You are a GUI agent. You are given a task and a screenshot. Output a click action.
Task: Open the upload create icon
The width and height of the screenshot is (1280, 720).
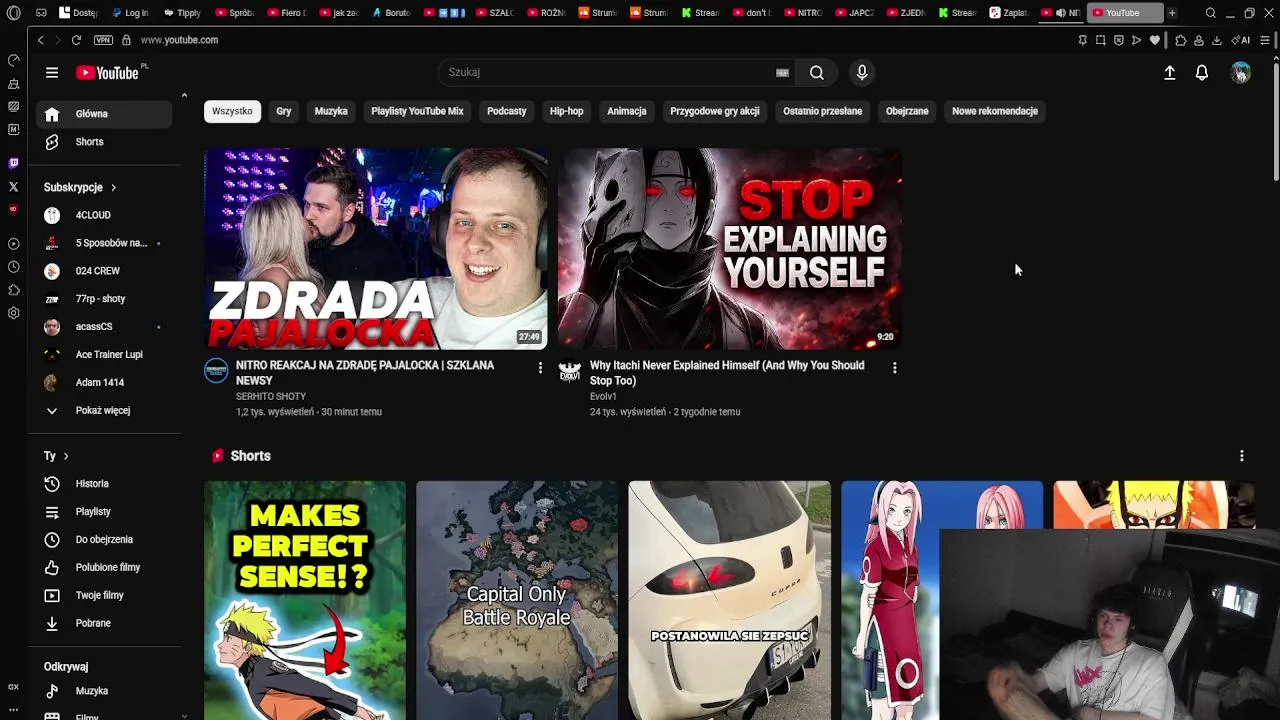point(1169,73)
